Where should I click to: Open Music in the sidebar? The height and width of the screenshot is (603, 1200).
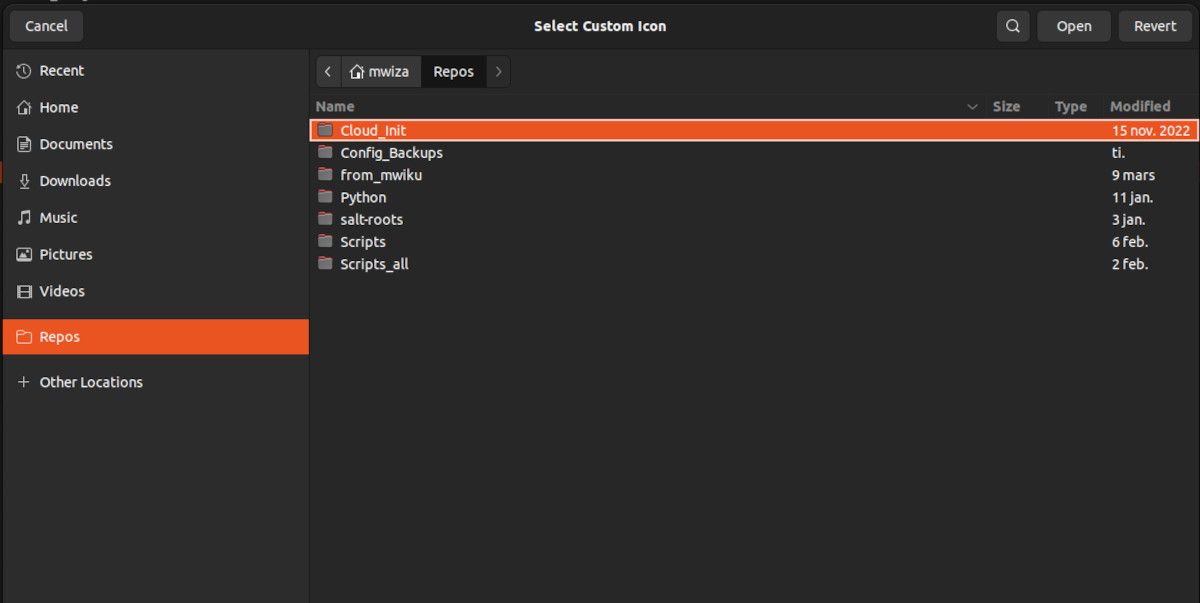tap(58, 217)
